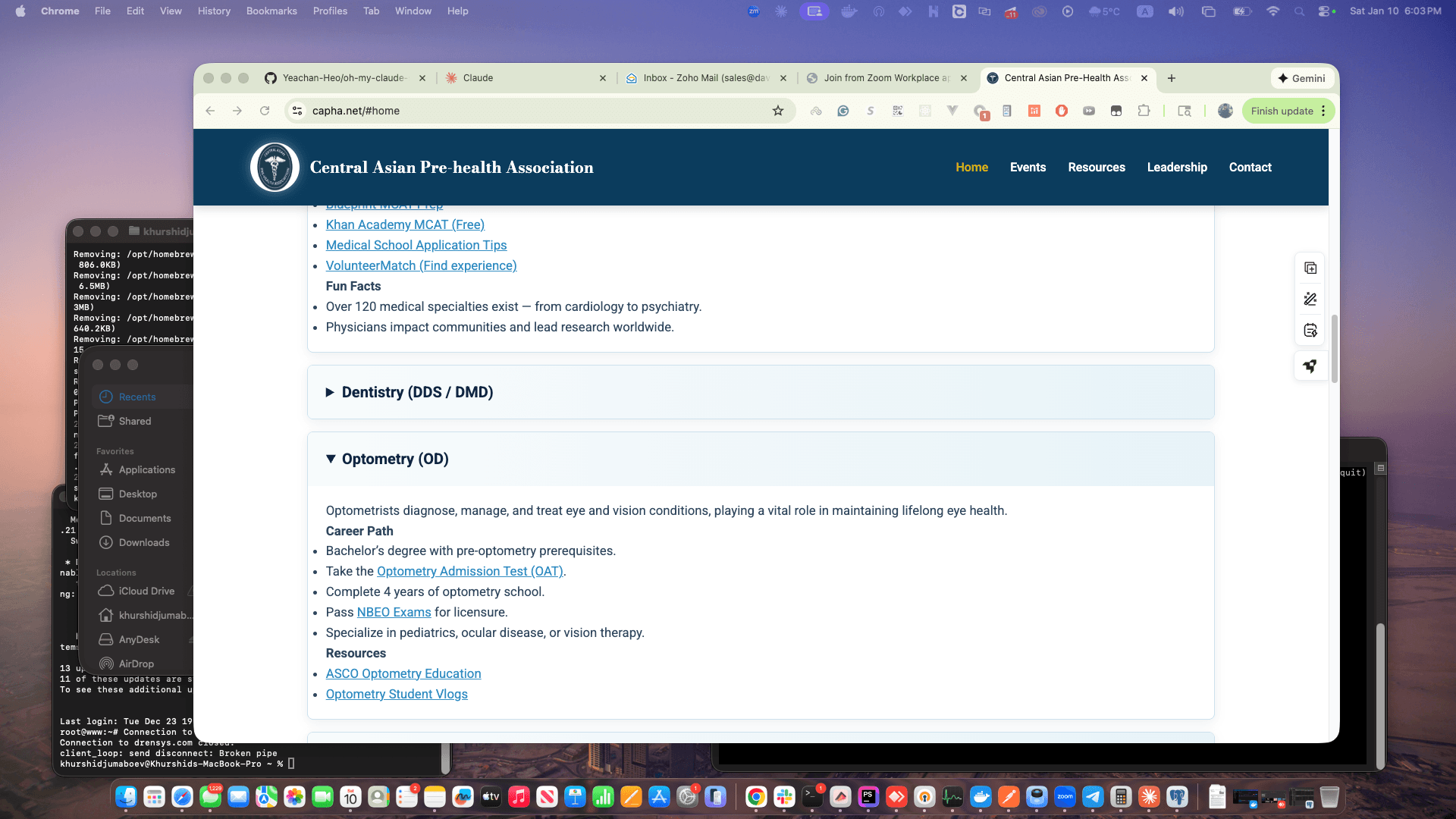Click the address bar showing capha.net
Screen dimensions: 1456x819
tap(356, 111)
